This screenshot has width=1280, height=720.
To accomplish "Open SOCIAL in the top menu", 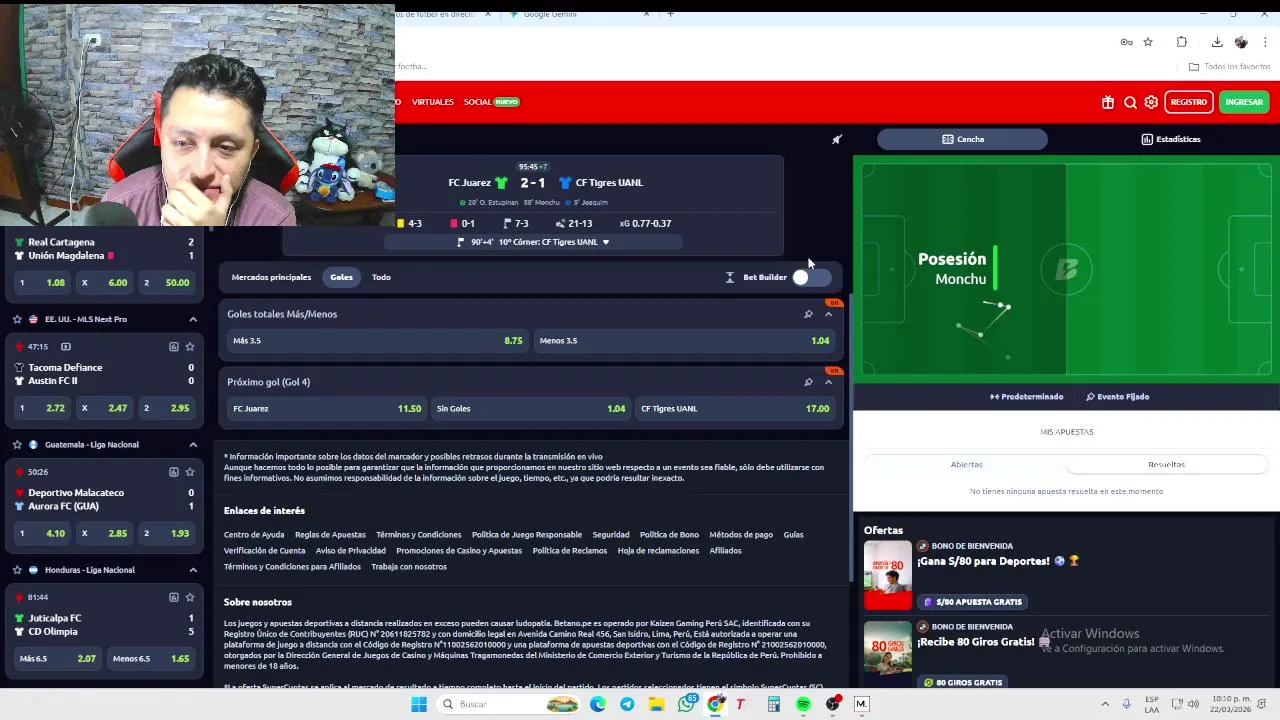I will (478, 102).
